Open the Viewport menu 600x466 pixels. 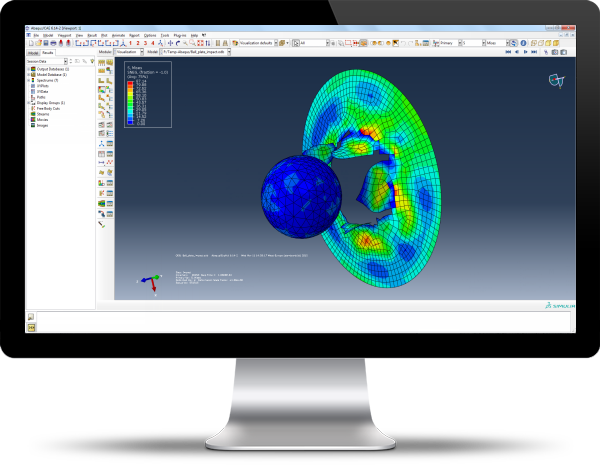(65, 36)
